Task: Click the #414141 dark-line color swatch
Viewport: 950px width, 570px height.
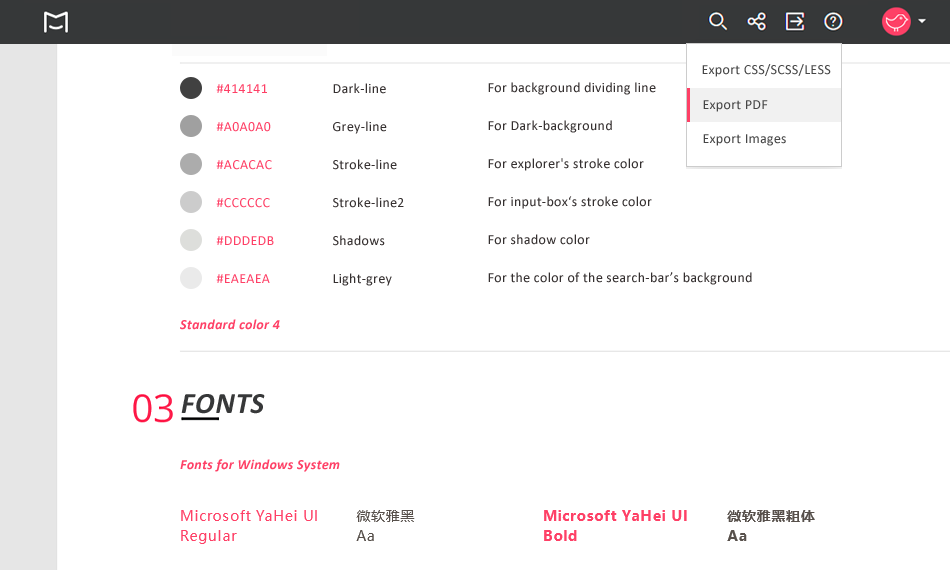Action: 191,88
